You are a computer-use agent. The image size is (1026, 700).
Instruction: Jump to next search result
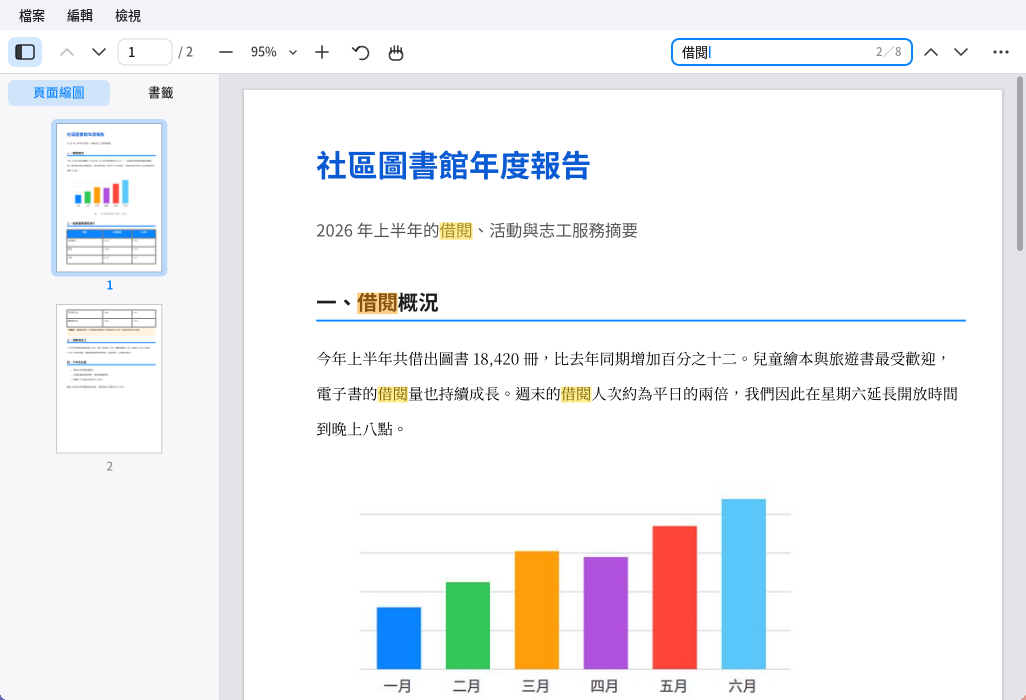(x=961, y=52)
